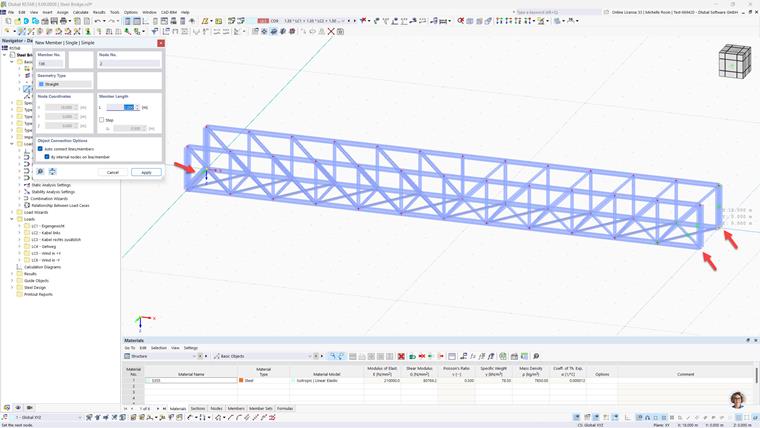This screenshot has width=760, height=428.
Task: Open the CAD-BIM menu
Action: click(169, 12)
